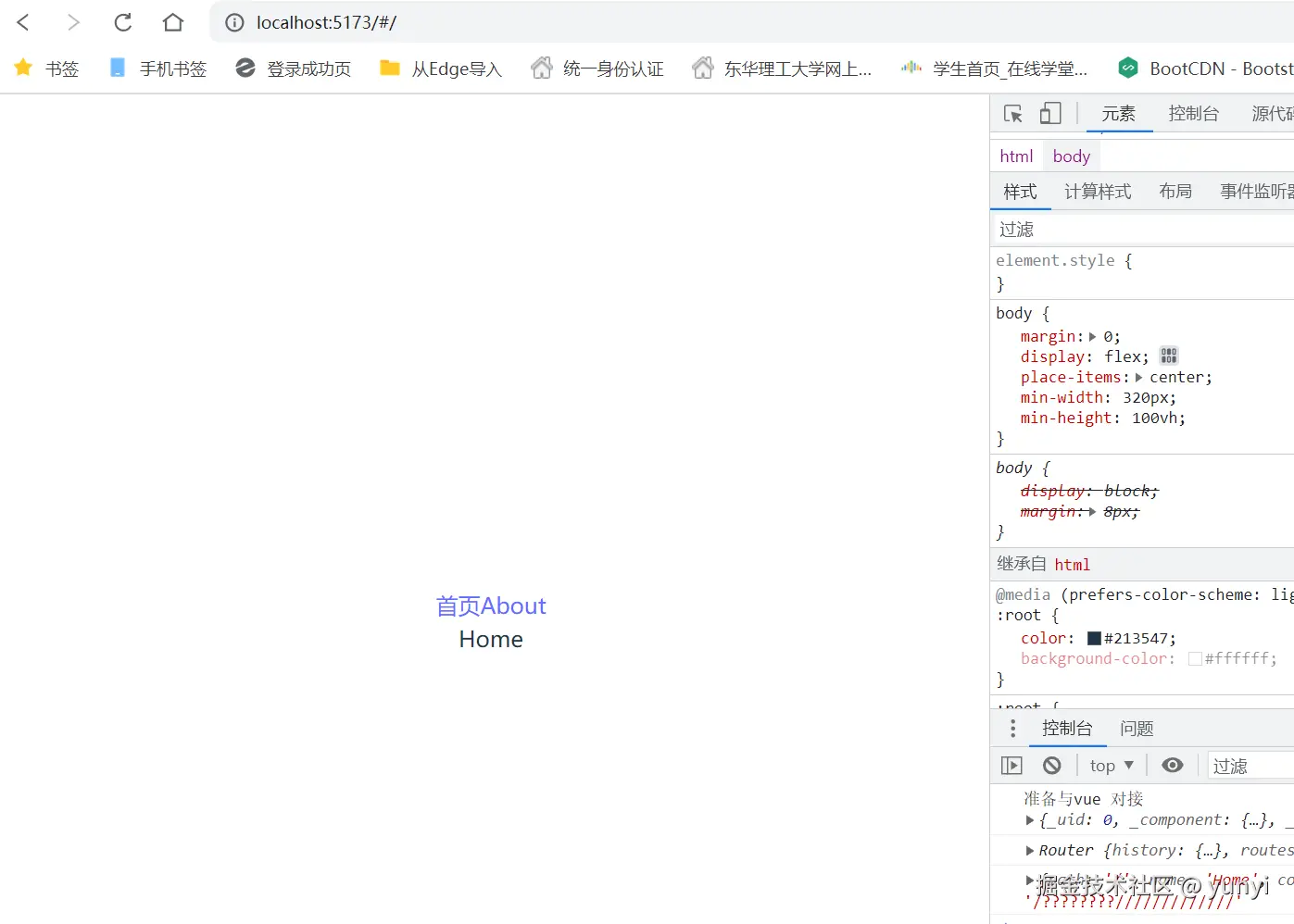The width and height of the screenshot is (1294, 924).
Task: Open the About link on the page
Action: pyautogui.click(x=513, y=606)
